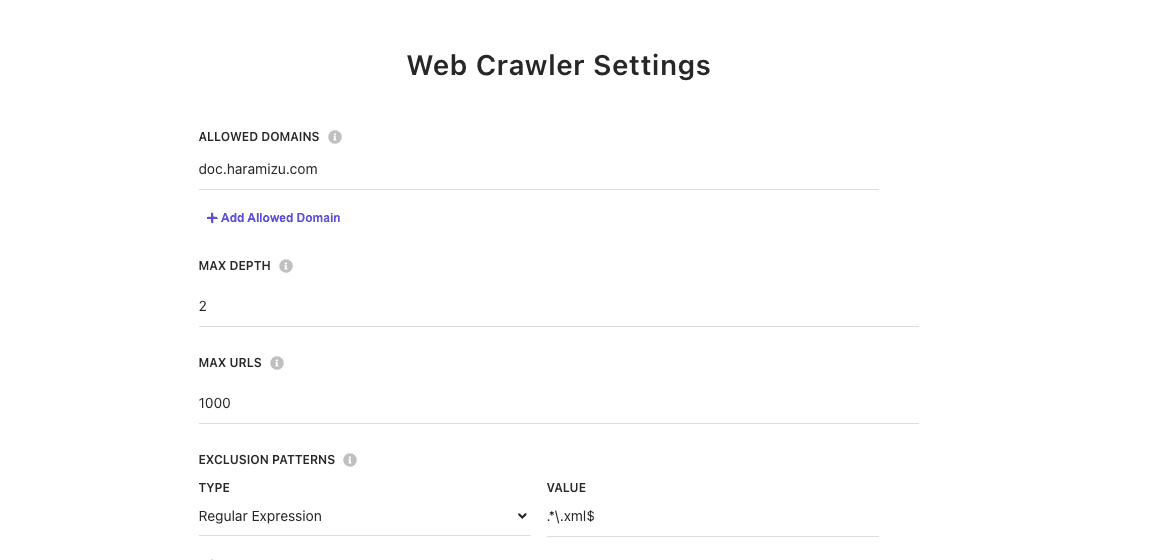Screen dimensions: 1162x560
Task: Focus the doc.haramizu.com domain field
Action: 400,169
